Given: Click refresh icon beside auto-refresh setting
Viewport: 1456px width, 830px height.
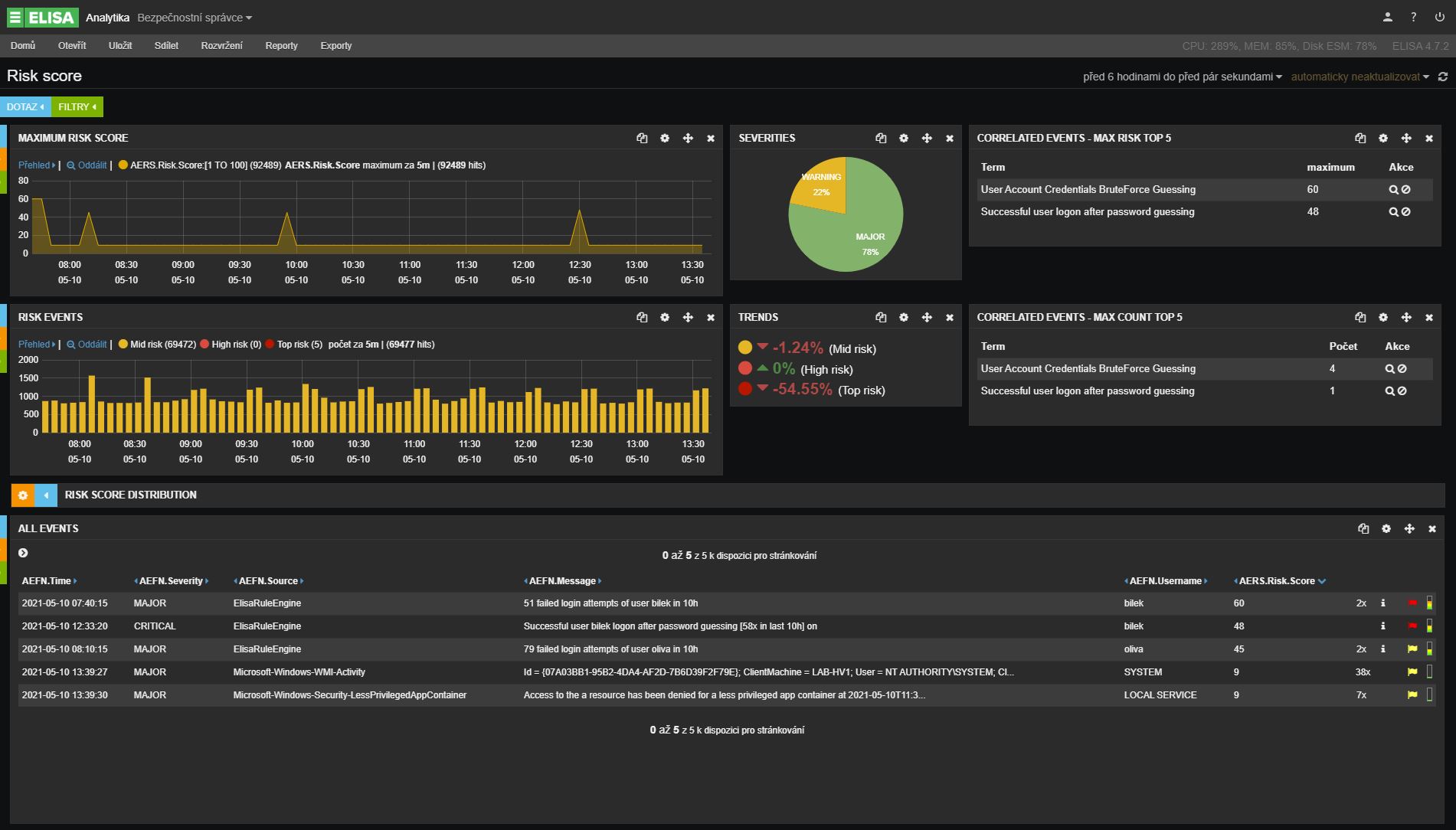Looking at the screenshot, I should tap(1443, 77).
